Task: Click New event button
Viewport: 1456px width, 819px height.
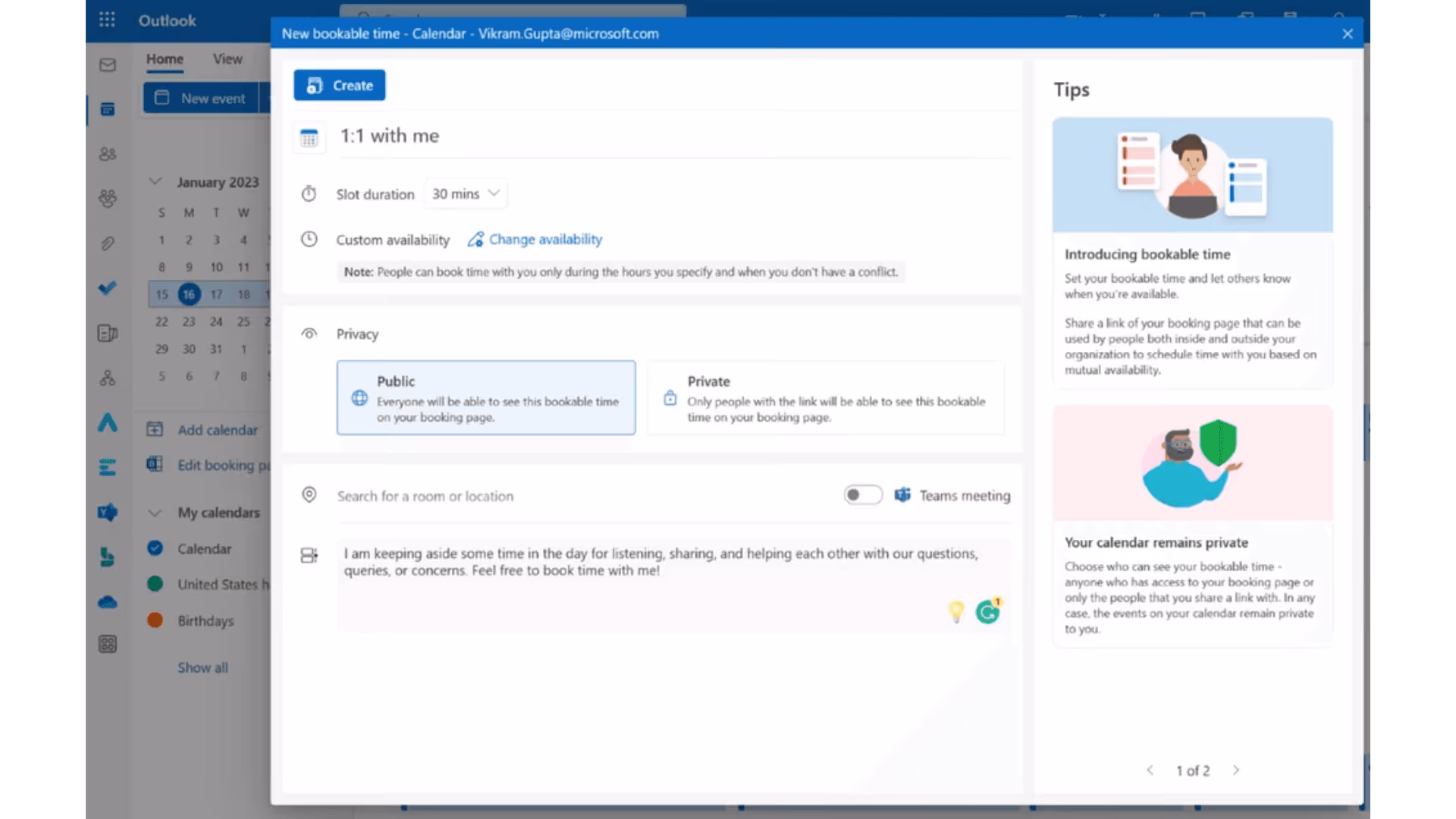Action: (201, 99)
